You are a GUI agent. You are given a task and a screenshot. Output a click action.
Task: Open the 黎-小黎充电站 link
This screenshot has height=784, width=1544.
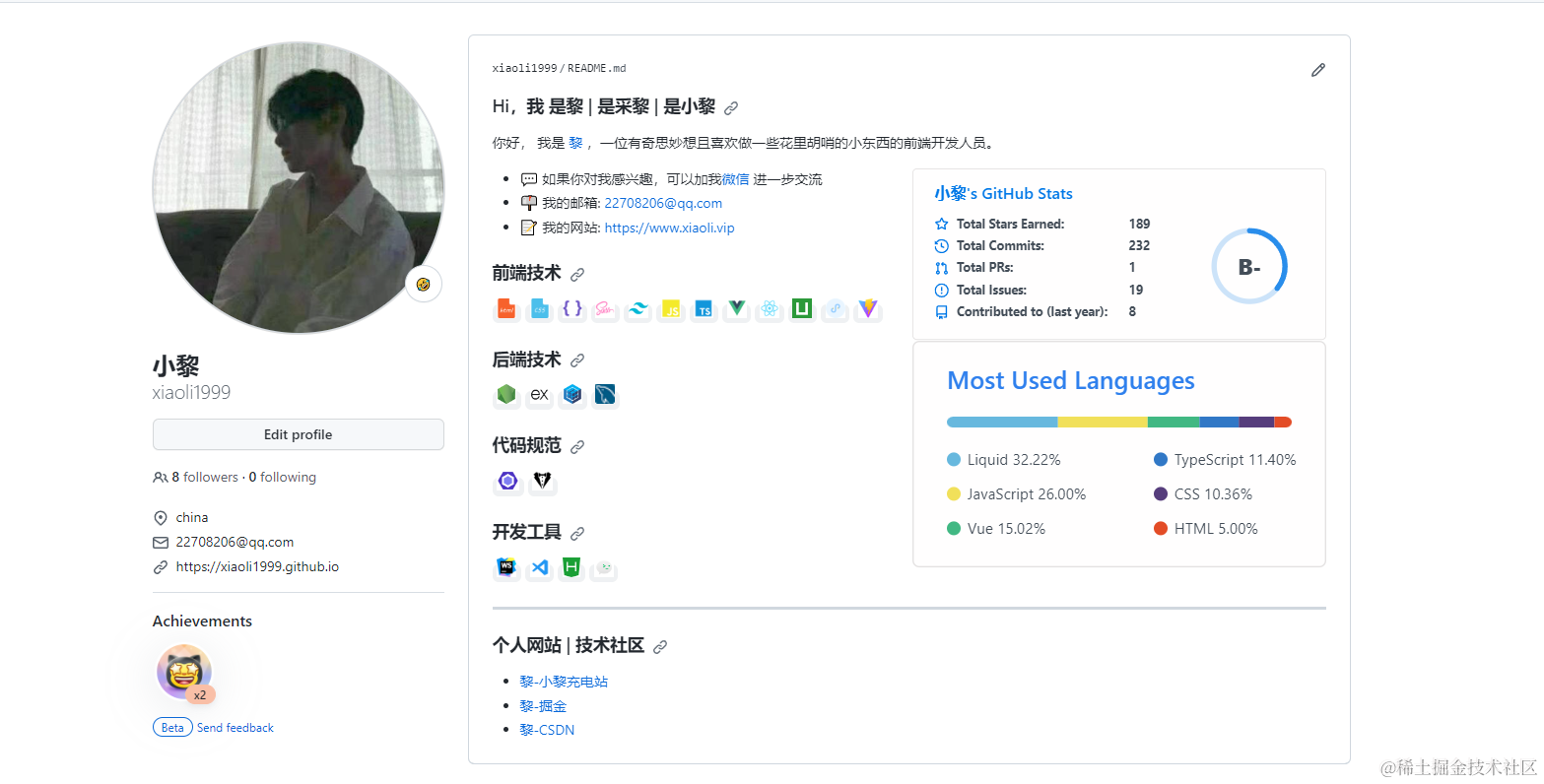(564, 682)
